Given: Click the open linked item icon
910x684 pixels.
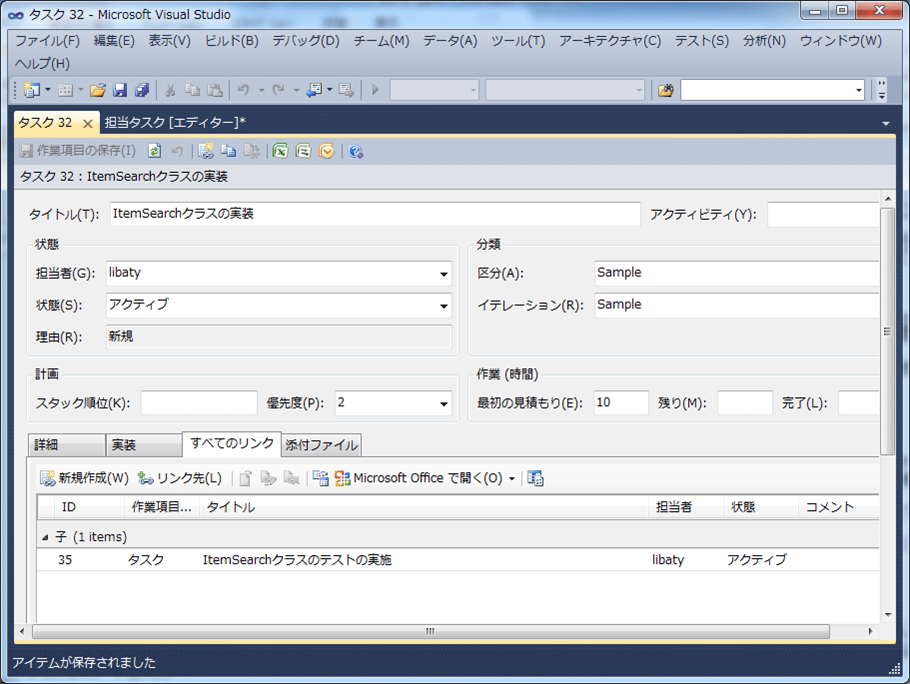Looking at the screenshot, I should point(245,478).
